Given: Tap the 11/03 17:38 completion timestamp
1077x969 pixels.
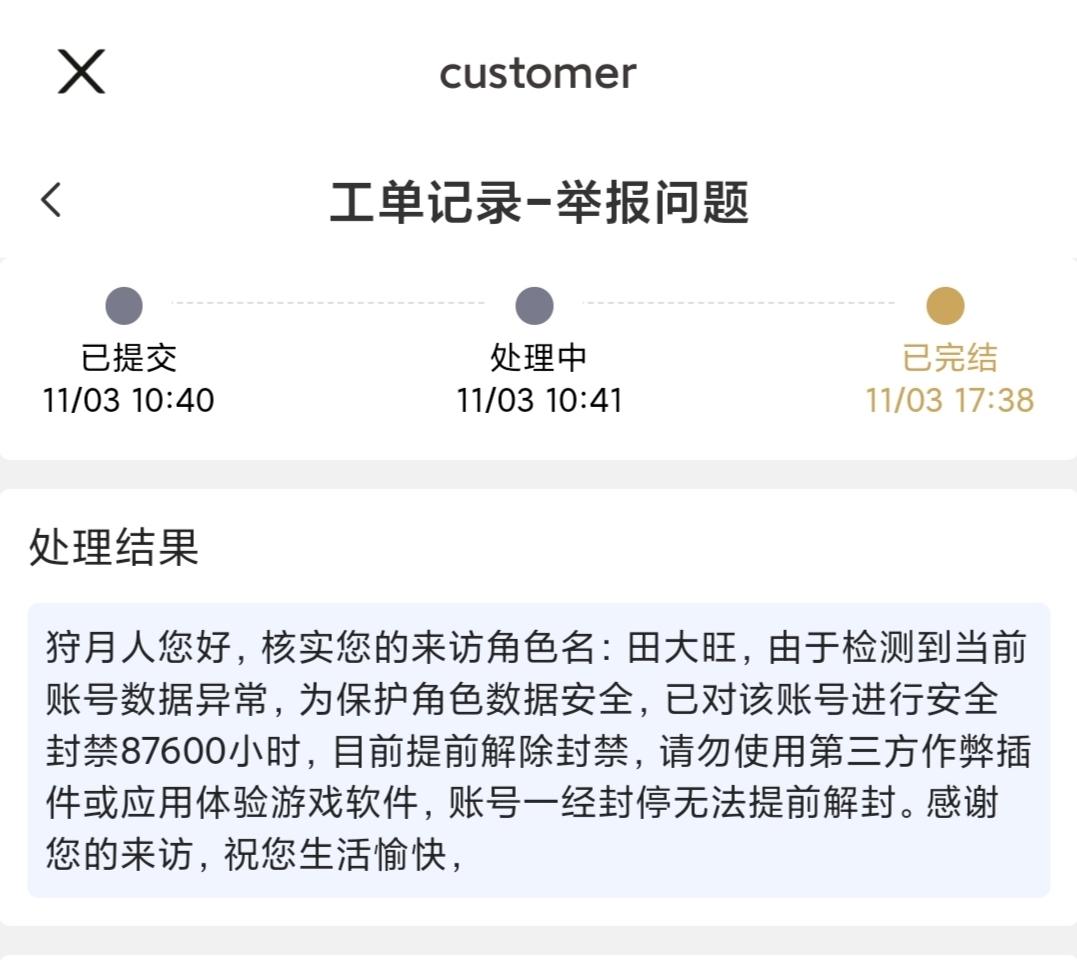Looking at the screenshot, I should (950, 401).
